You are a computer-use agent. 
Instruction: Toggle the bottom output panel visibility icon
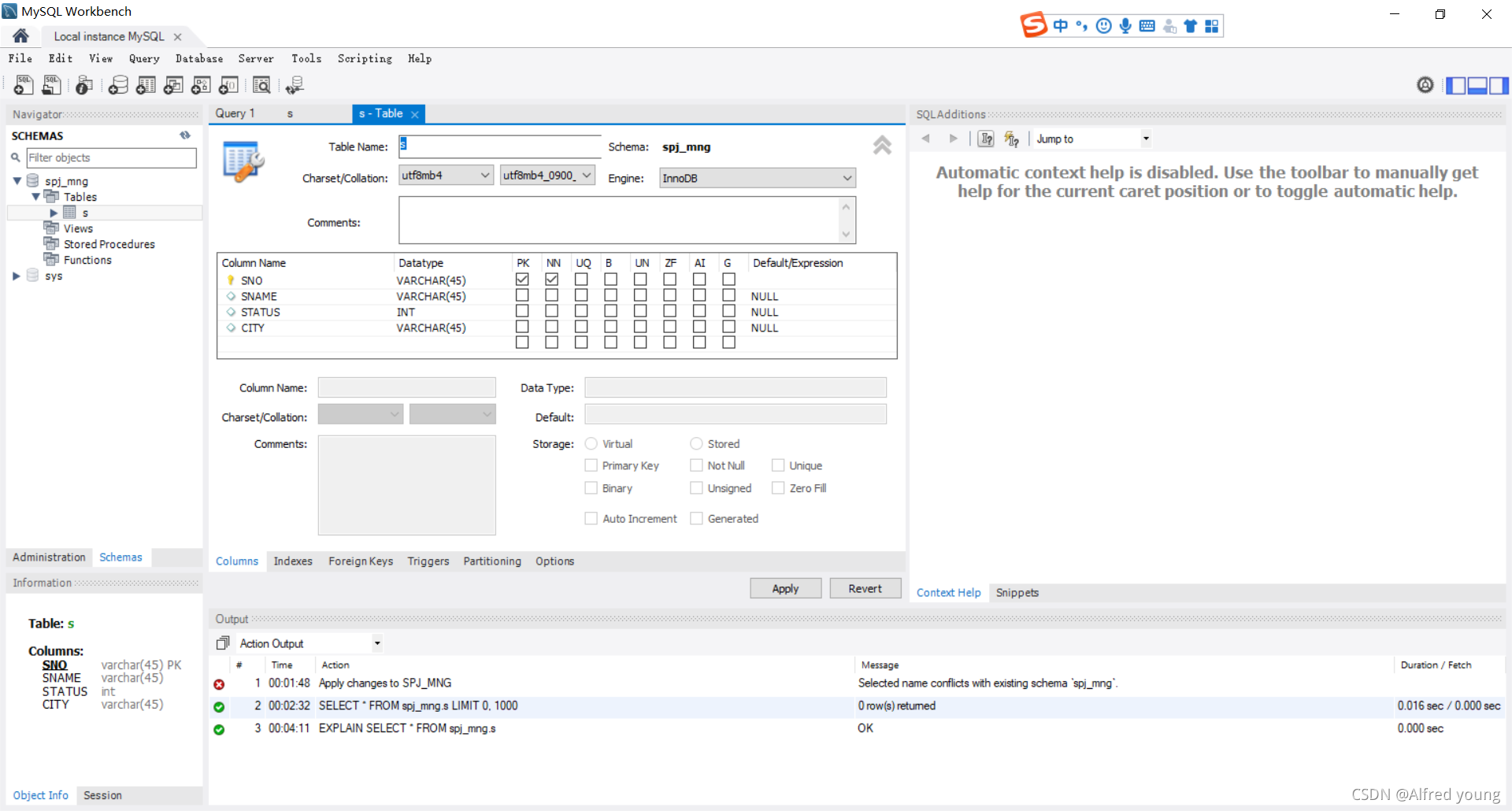click(x=1477, y=85)
